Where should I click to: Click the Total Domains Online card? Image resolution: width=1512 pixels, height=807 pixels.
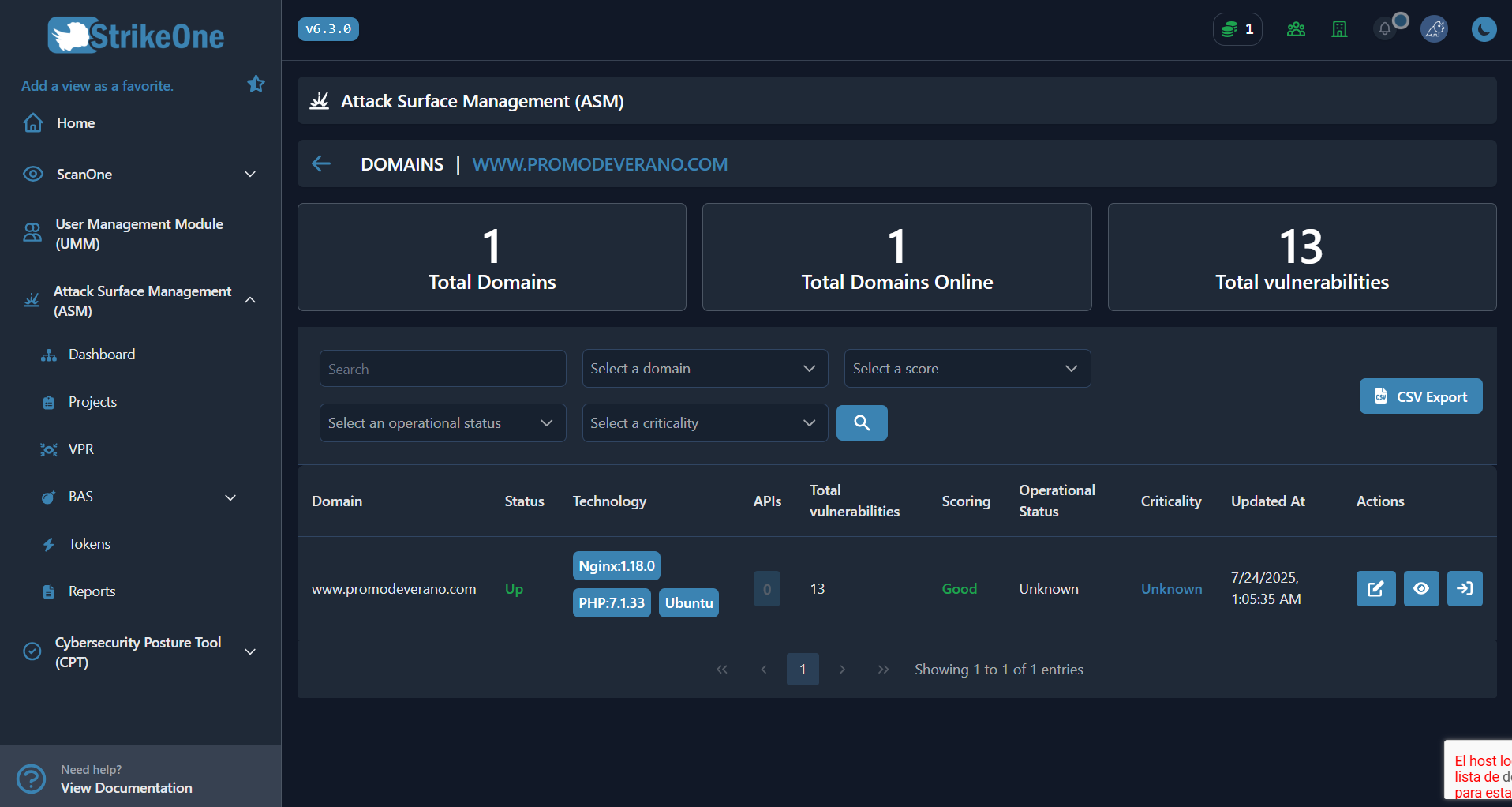896,257
